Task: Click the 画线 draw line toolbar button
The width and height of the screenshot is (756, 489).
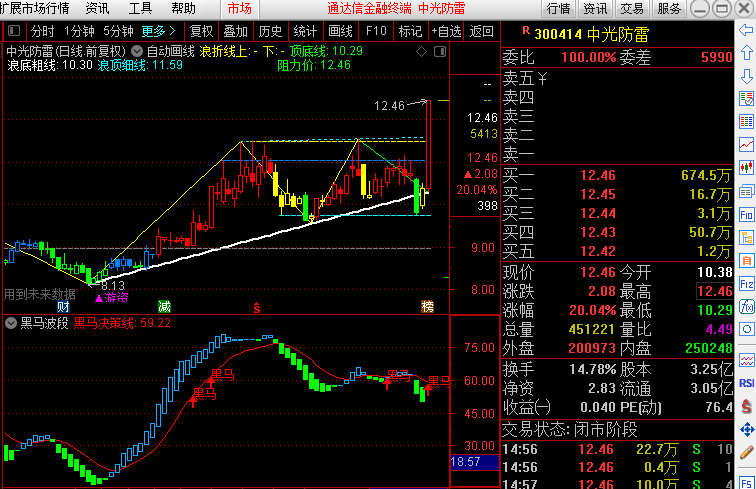Action: click(x=340, y=31)
